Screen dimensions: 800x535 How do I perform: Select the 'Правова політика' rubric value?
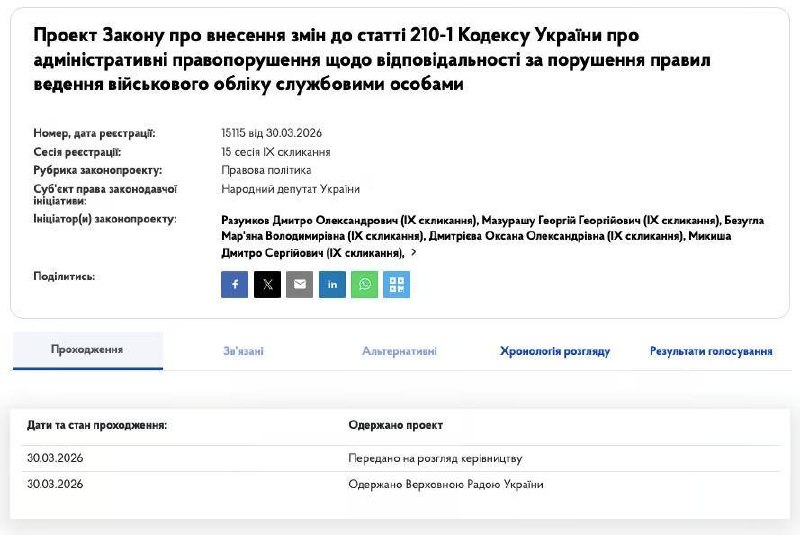point(266,170)
